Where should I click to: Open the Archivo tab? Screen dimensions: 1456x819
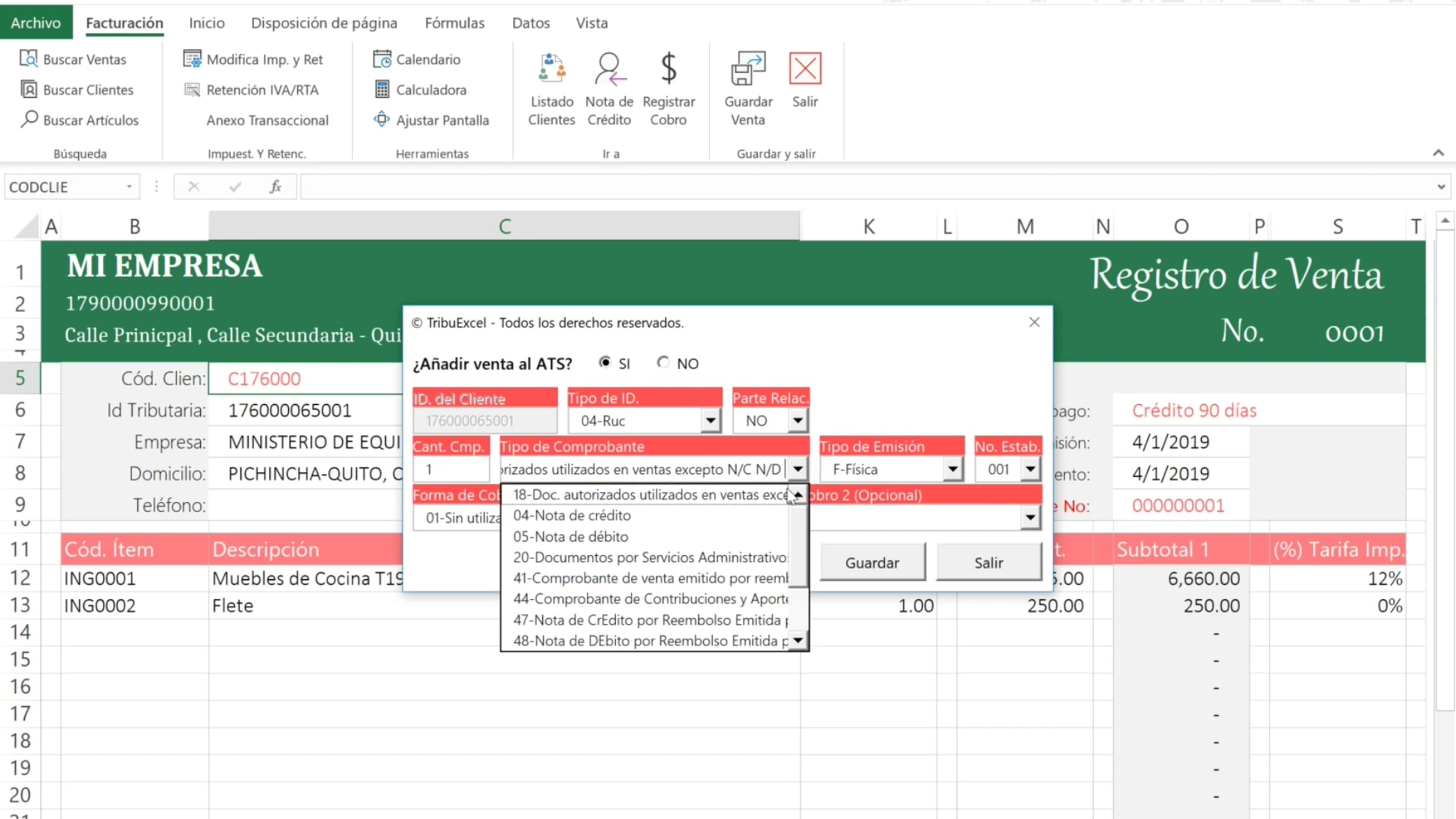click(36, 22)
